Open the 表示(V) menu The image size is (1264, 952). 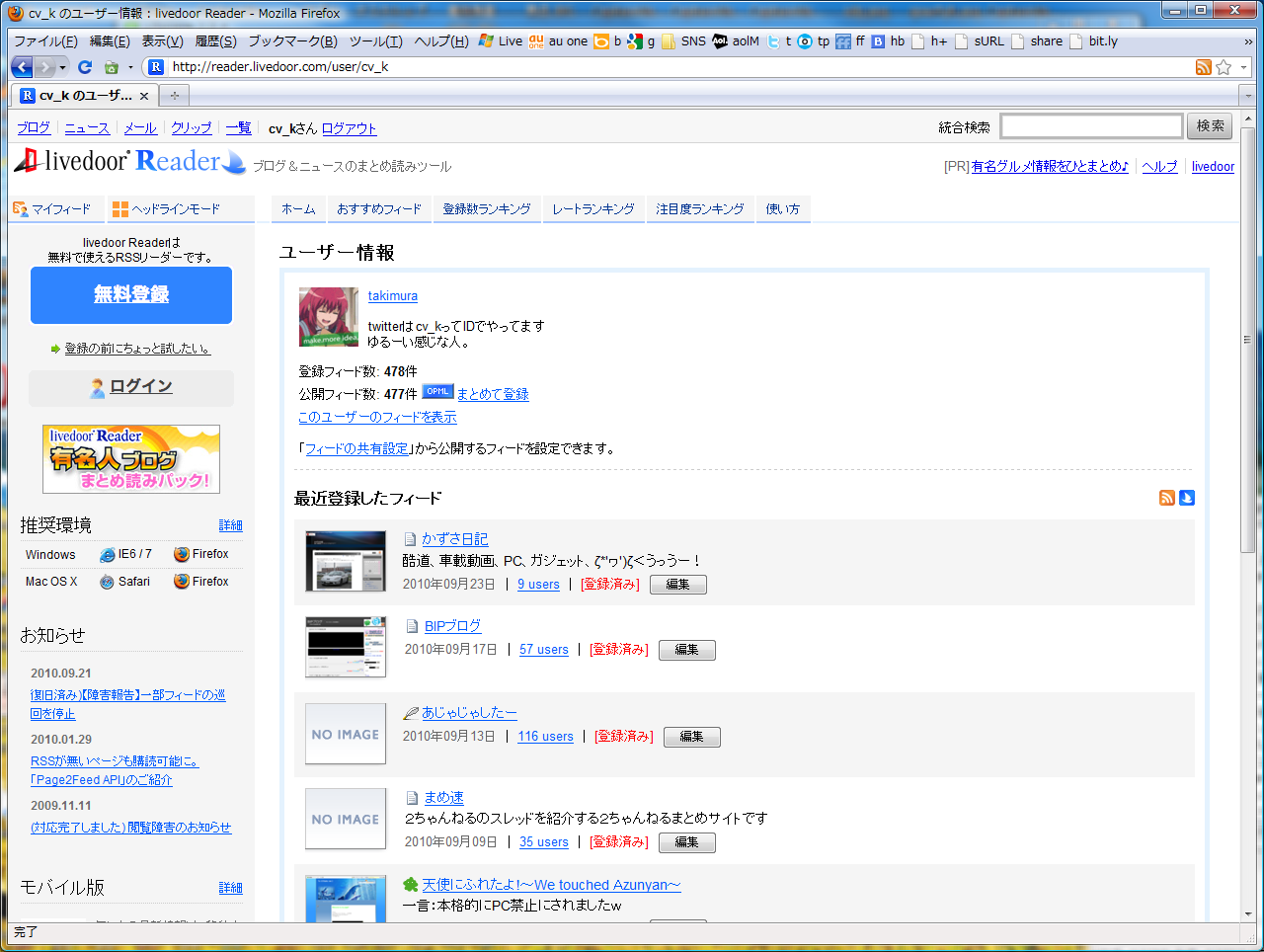[162, 41]
